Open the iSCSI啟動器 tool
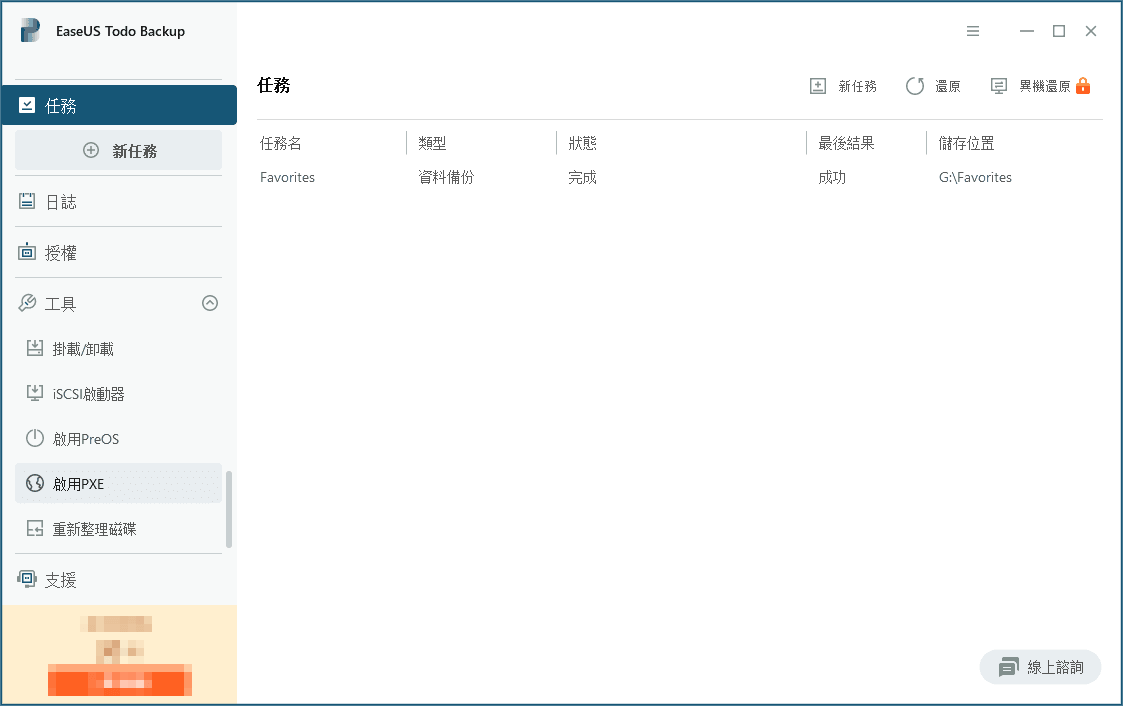 89,393
